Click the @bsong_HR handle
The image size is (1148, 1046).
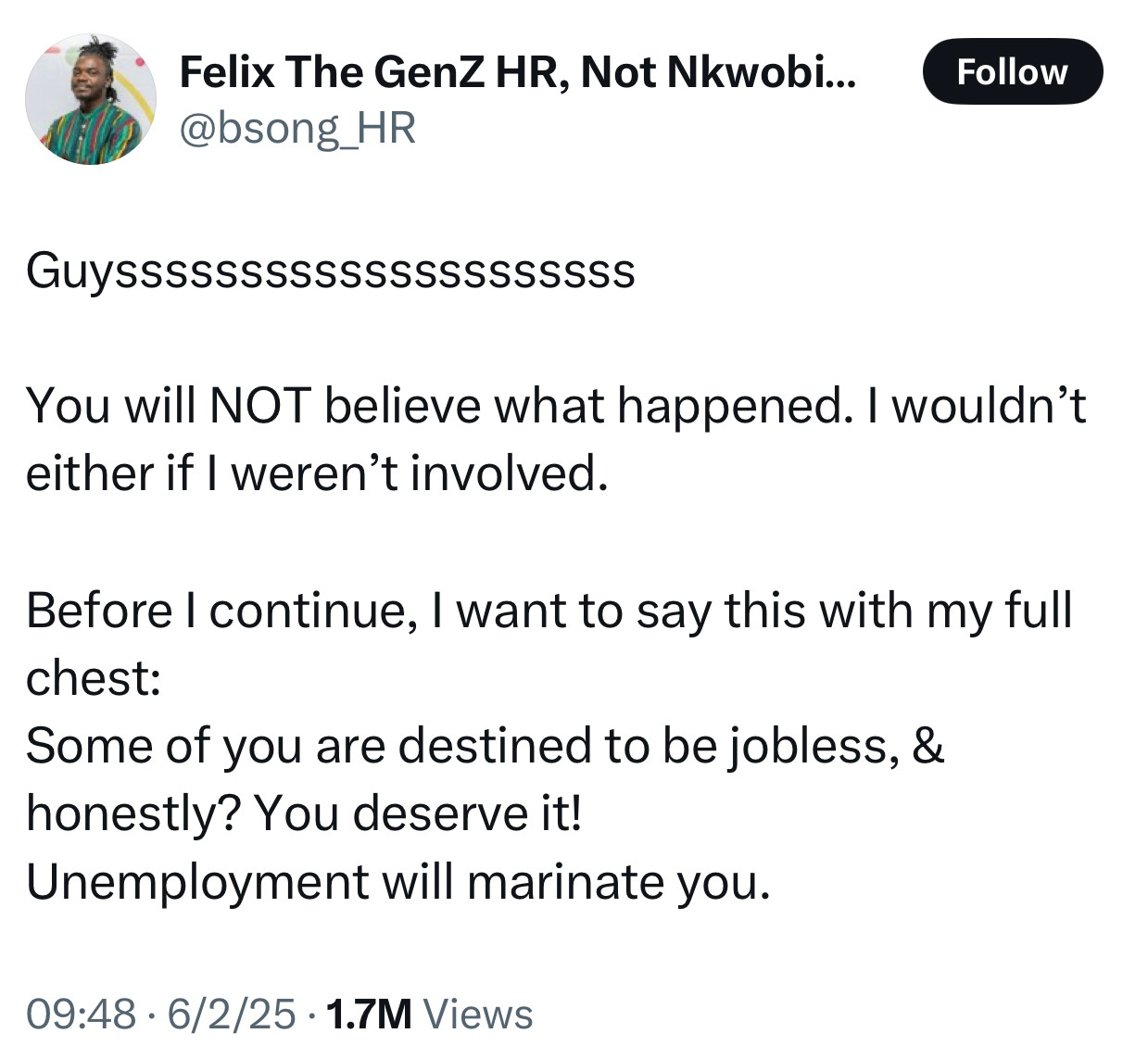click(297, 128)
